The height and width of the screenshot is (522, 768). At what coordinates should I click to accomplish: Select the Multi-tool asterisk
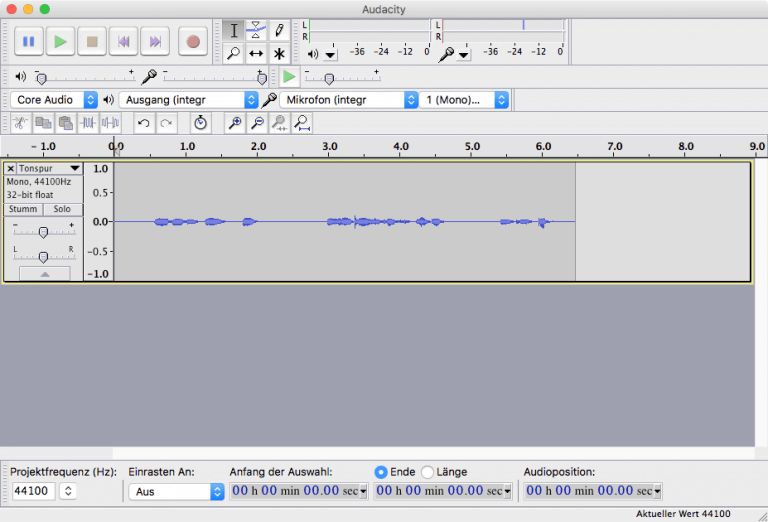click(279, 53)
